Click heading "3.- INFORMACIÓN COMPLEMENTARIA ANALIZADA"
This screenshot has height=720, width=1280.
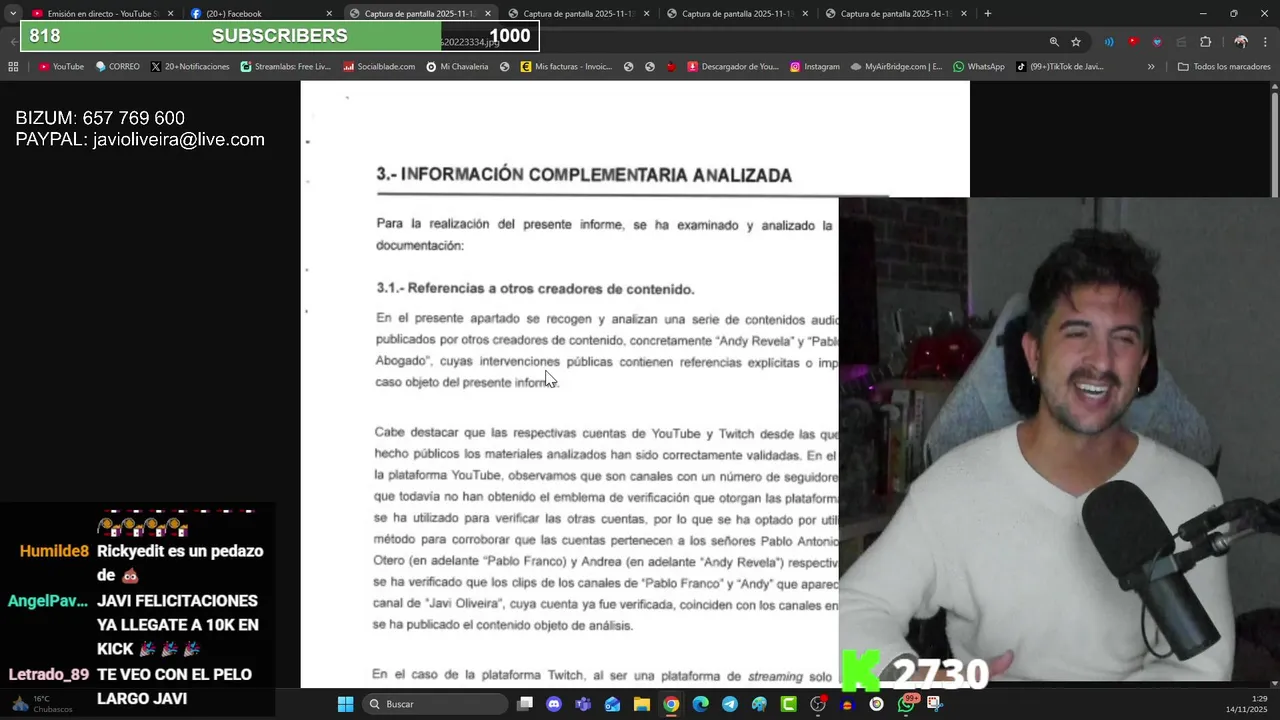(x=584, y=175)
